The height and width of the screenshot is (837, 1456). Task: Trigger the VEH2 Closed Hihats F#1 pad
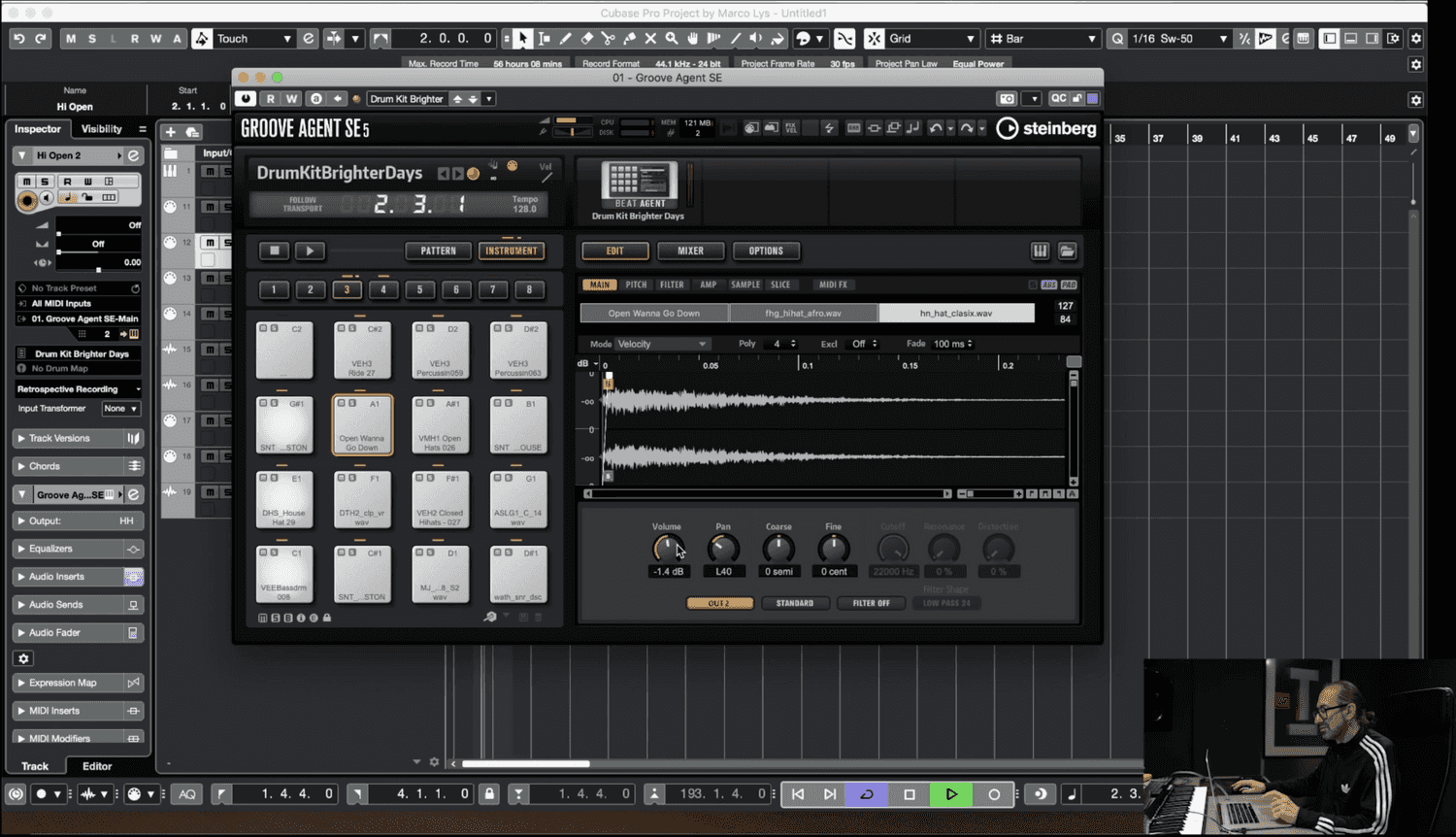(440, 500)
